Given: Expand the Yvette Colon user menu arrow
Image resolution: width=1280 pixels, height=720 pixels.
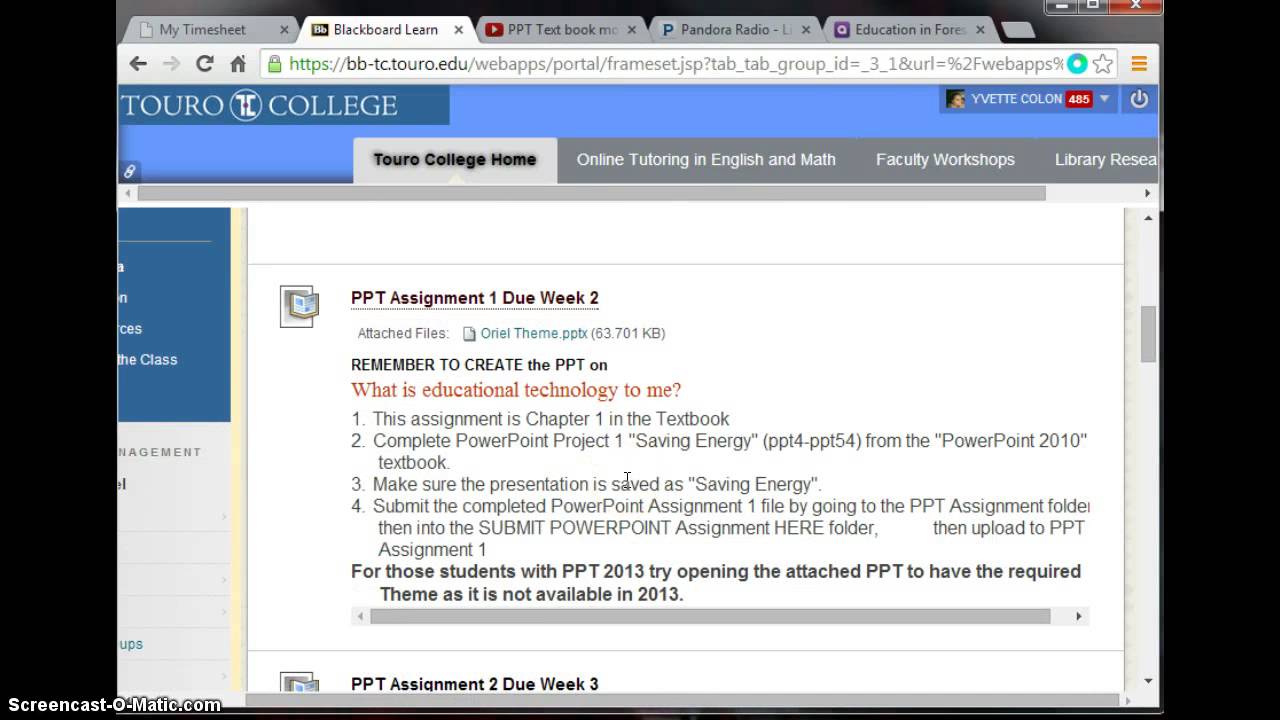Looking at the screenshot, I should click(x=1104, y=99).
